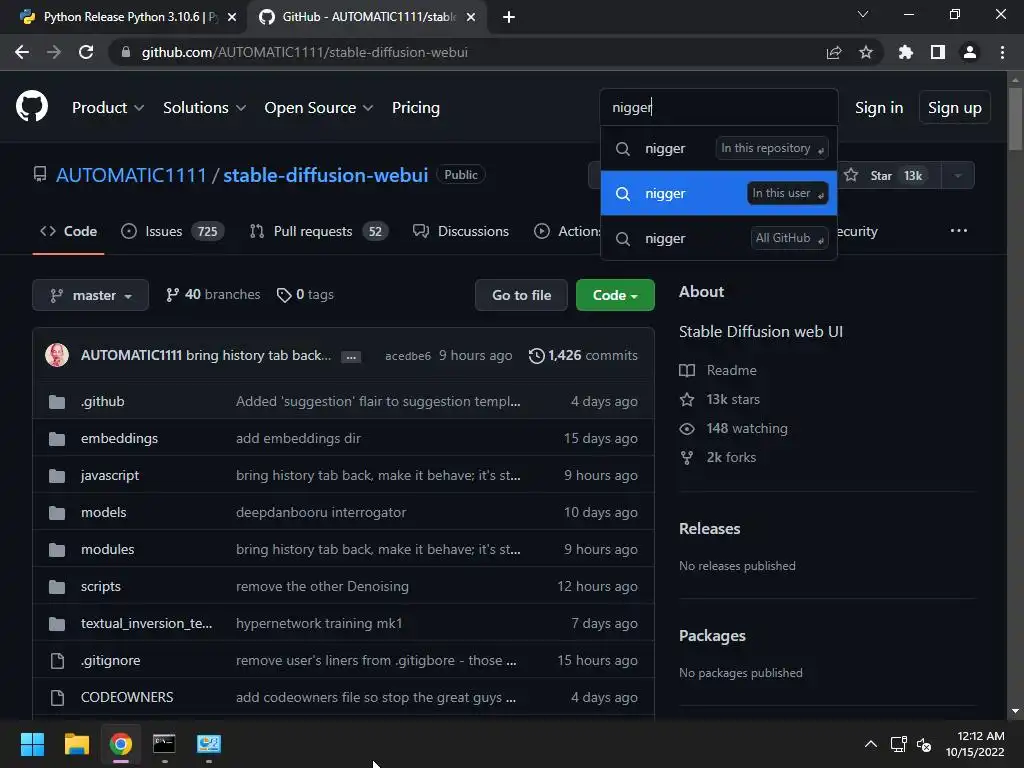Viewport: 1024px width, 768px height.
Task: Expand the Open Source navigation dropdown
Action: coord(319,107)
